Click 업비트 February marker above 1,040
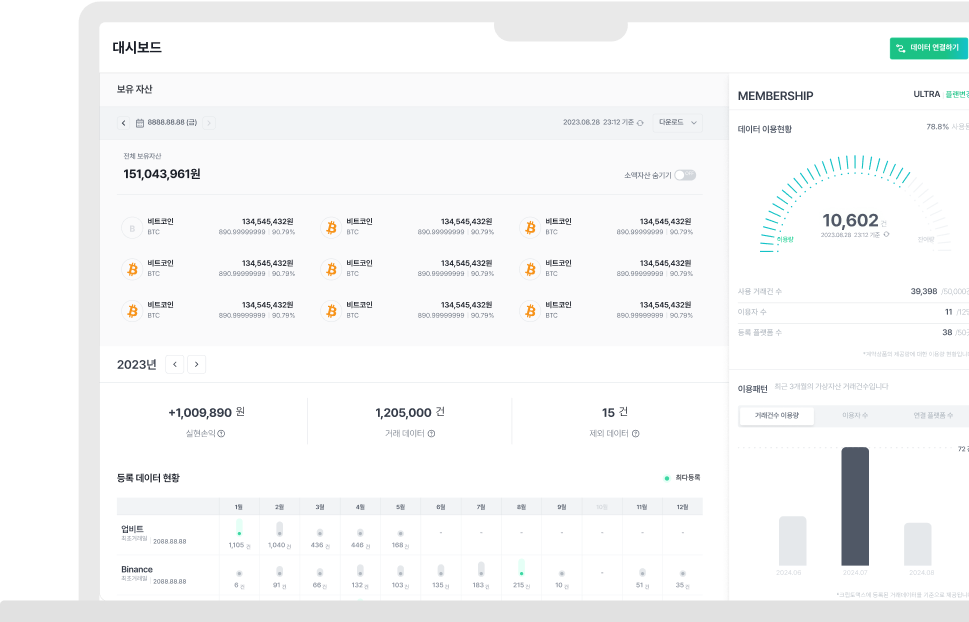This screenshot has width=969, height=622. [279, 529]
